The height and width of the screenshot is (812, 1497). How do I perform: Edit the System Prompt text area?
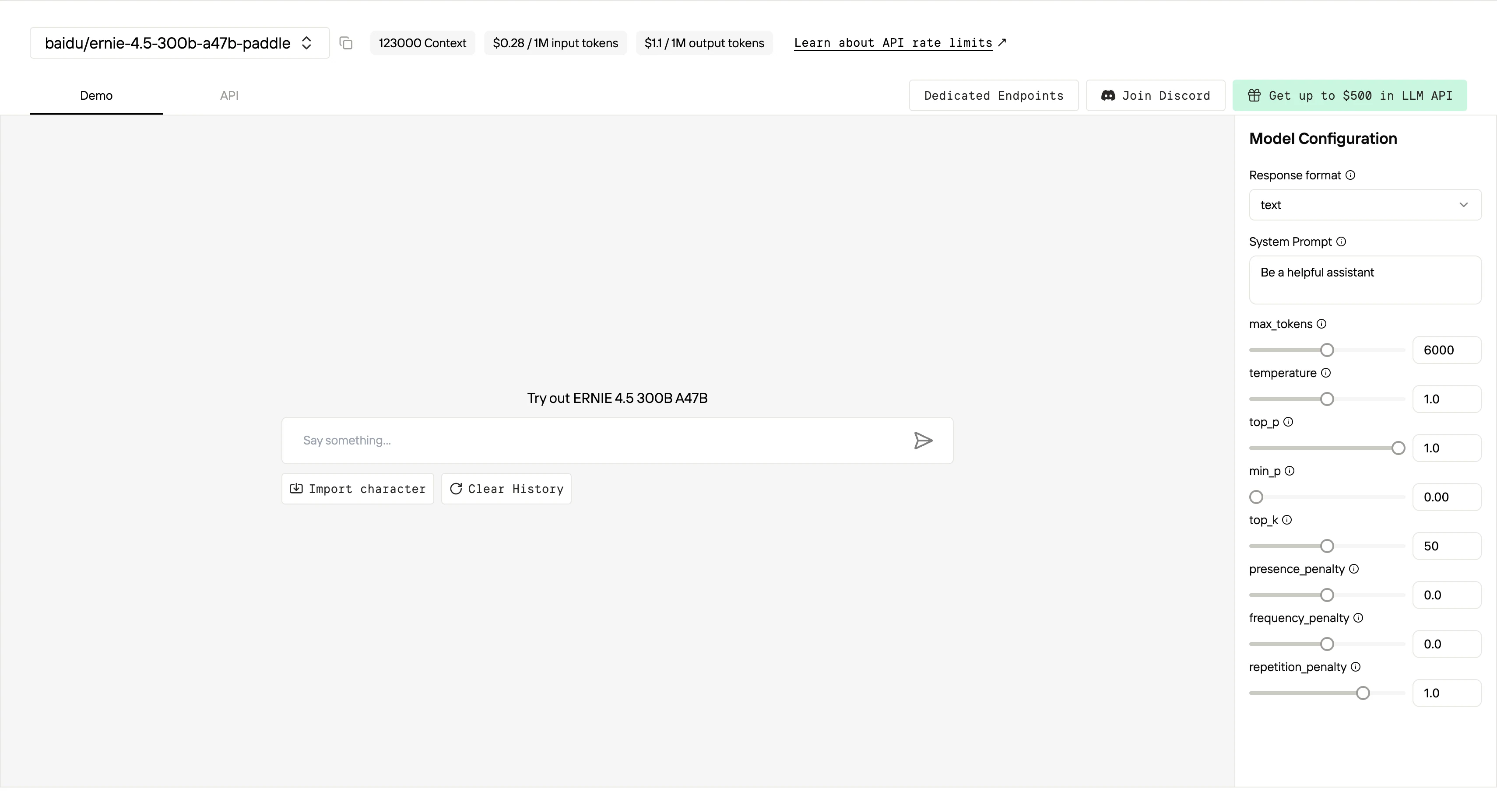point(1365,280)
